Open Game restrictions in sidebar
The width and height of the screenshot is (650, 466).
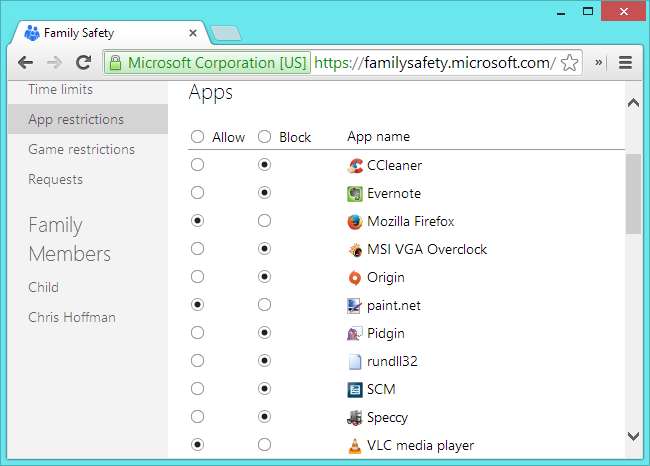82,149
